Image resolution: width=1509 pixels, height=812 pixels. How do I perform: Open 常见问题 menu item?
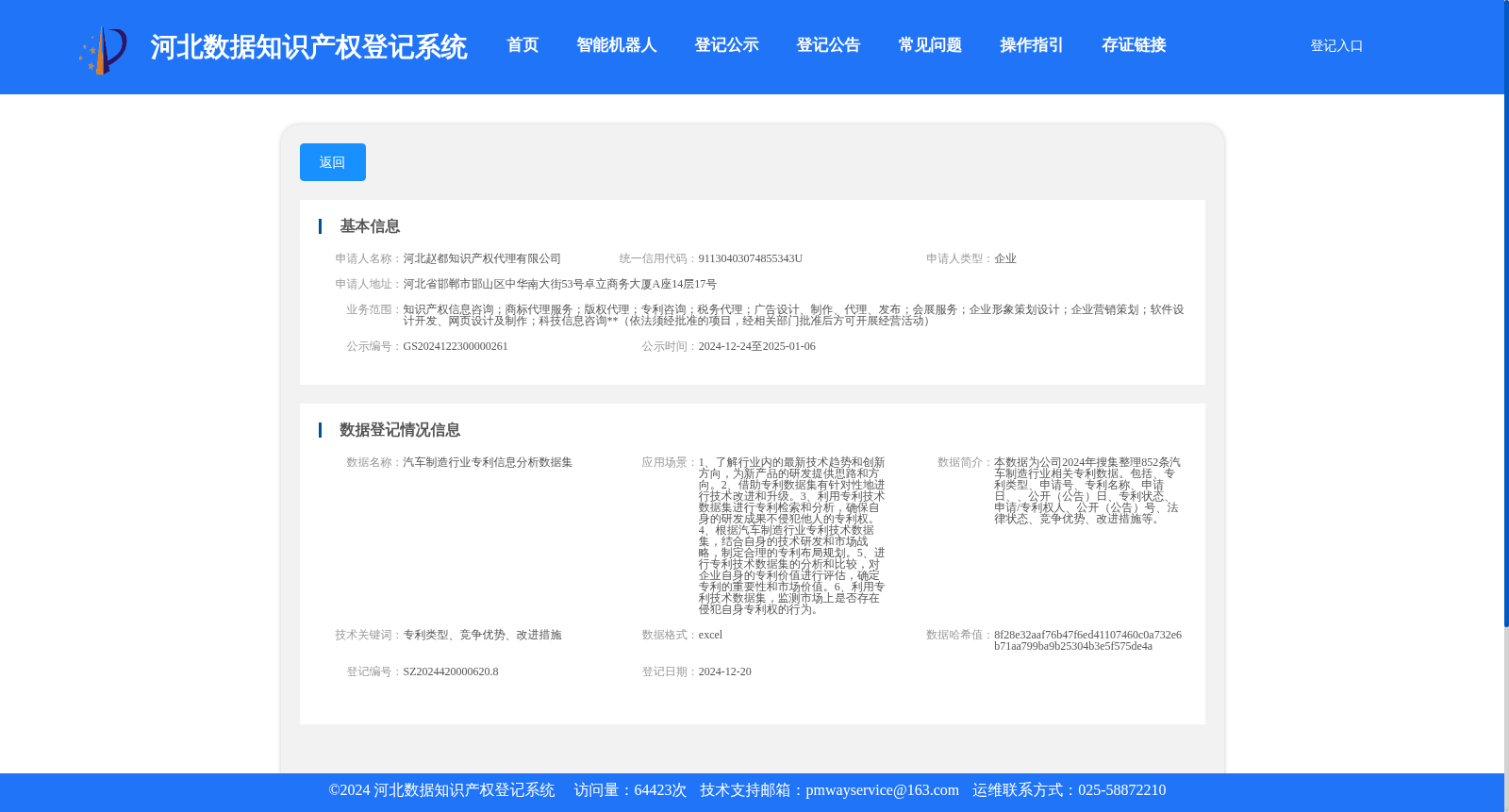(930, 45)
